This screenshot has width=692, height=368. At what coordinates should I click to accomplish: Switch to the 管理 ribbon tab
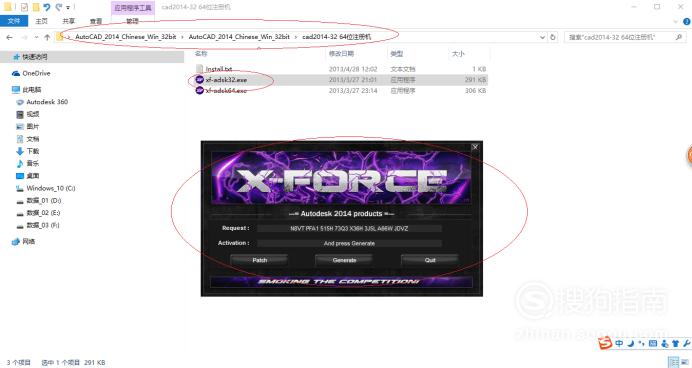tap(132, 21)
